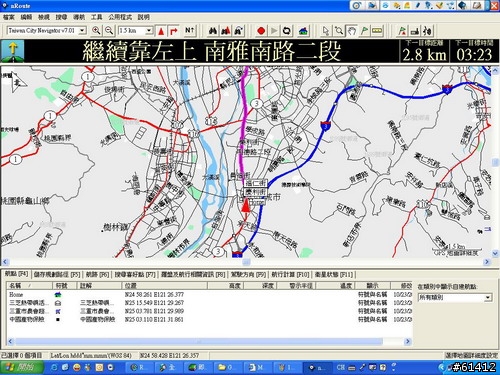Image resolution: width=500 pixels, height=375 pixels.
Task: Switch to the 航點 [F4] tab
Action: pos(16,274)
